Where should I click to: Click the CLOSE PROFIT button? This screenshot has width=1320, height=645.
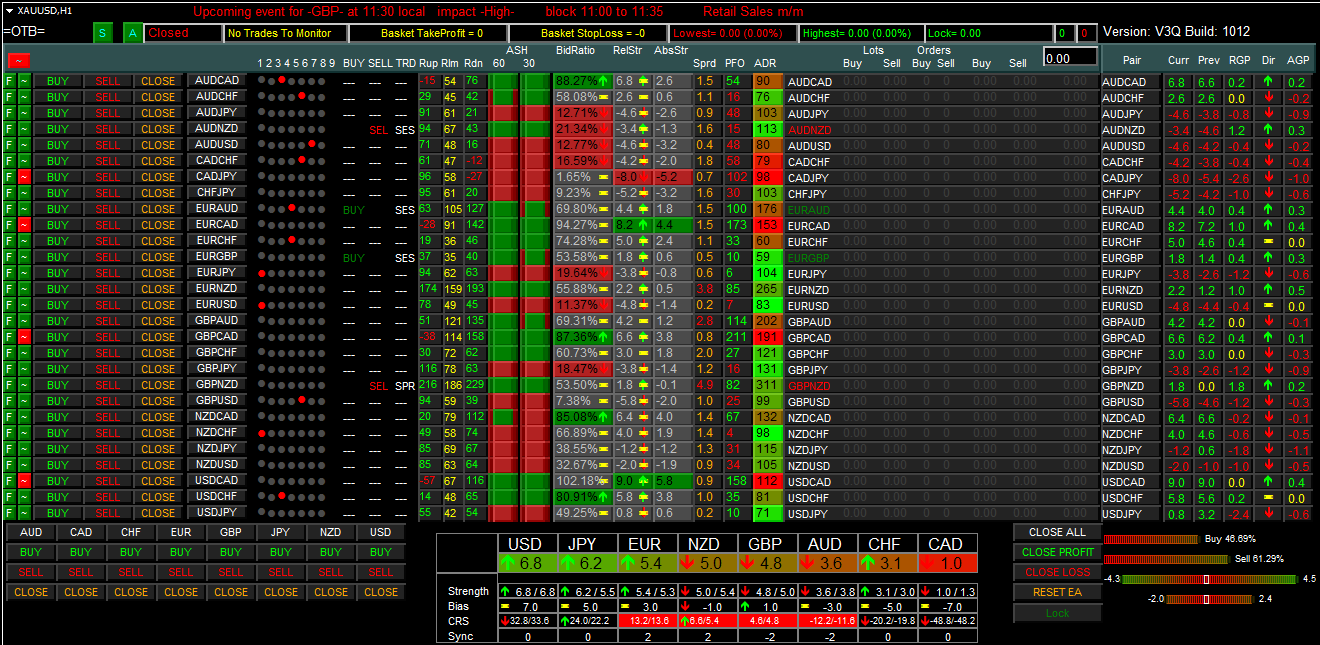1057,552
